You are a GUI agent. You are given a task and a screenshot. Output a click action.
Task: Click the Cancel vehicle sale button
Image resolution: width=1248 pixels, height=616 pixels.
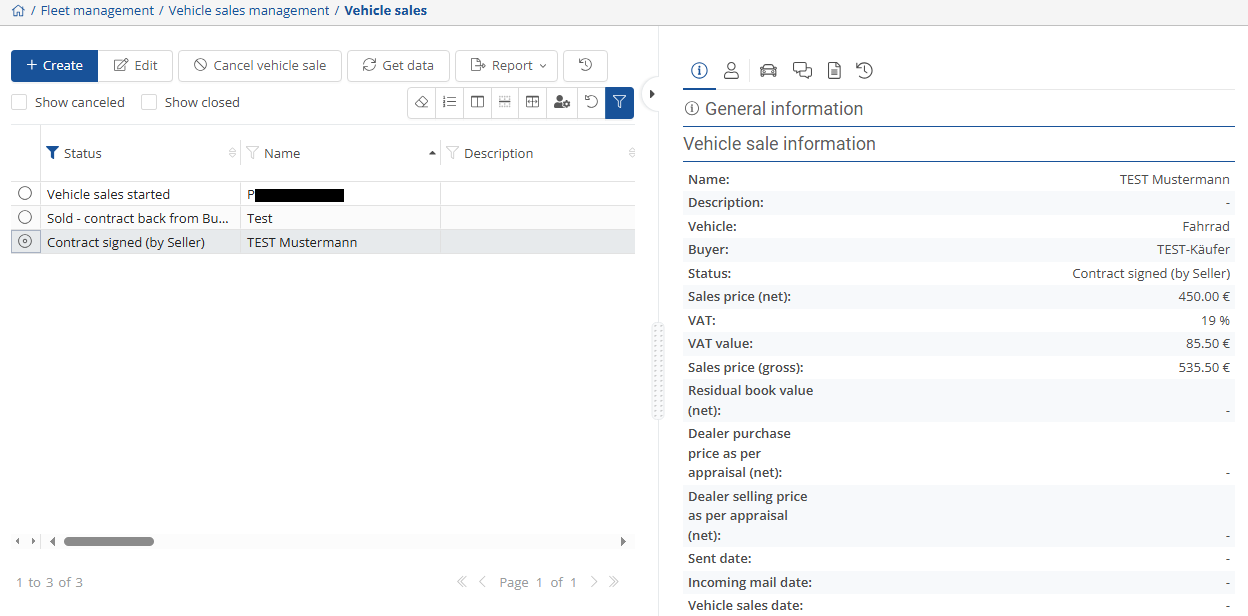pyautogui.click(x=260, y=66)
